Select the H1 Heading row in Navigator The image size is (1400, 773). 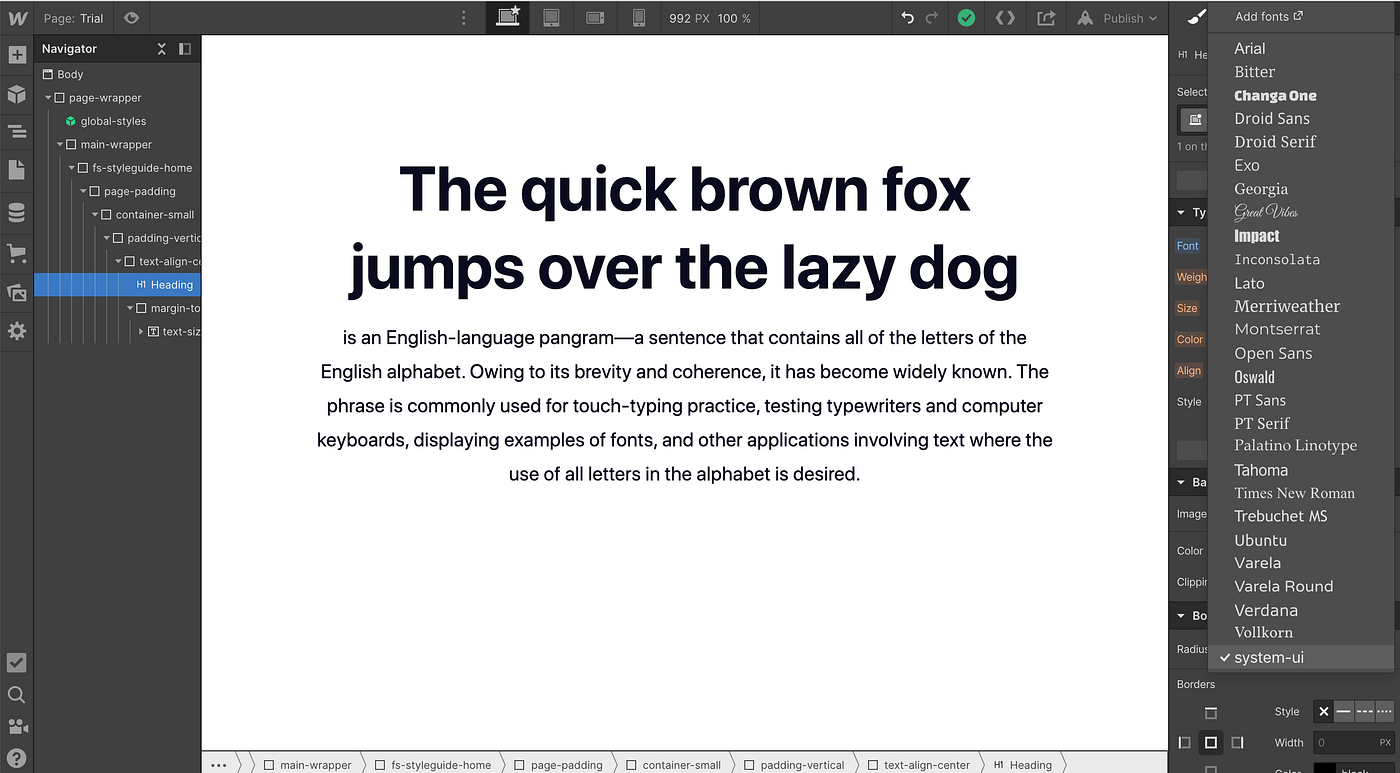(118, 285)
